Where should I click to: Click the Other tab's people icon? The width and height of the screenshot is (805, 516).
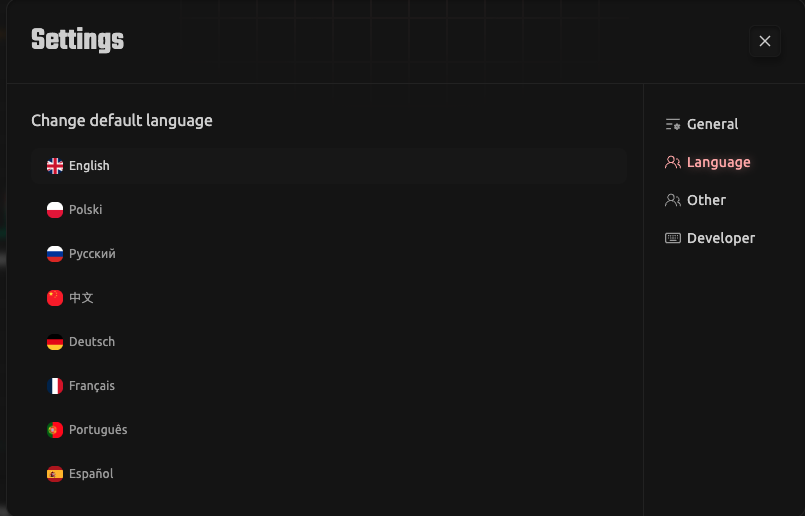coord(673,200)
